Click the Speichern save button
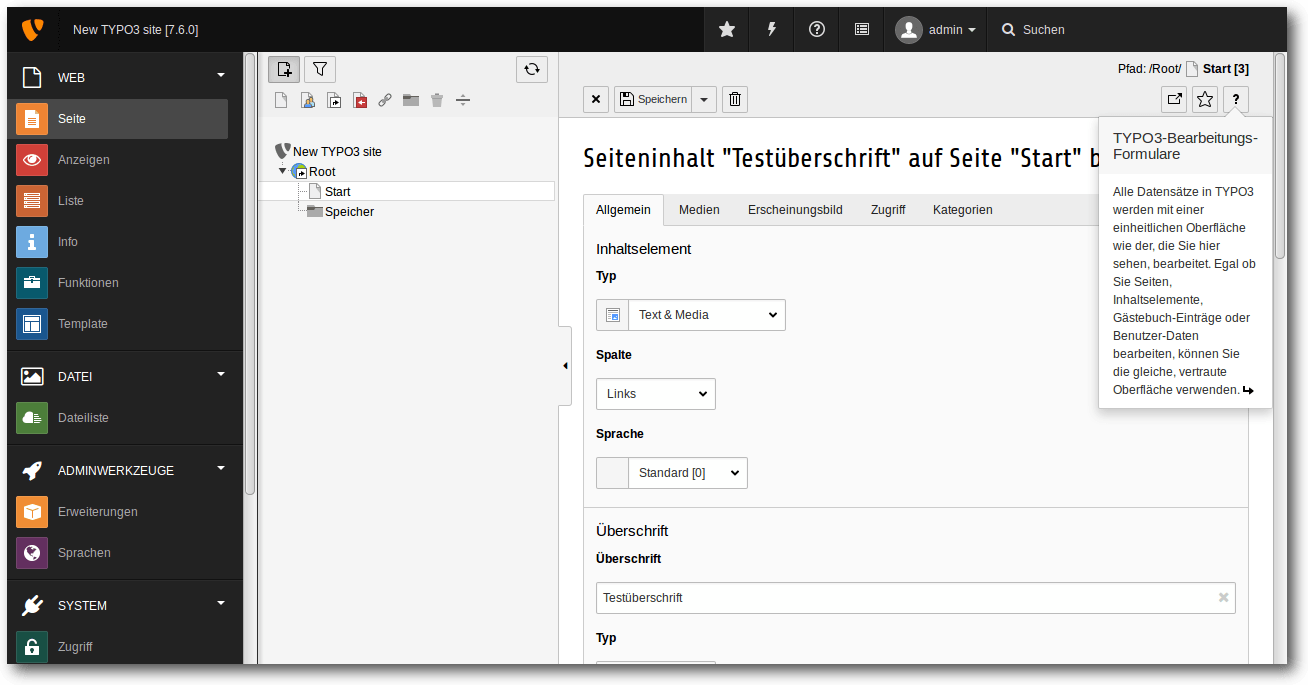This screenshot has height=685, width=1308. pos(653,99)
